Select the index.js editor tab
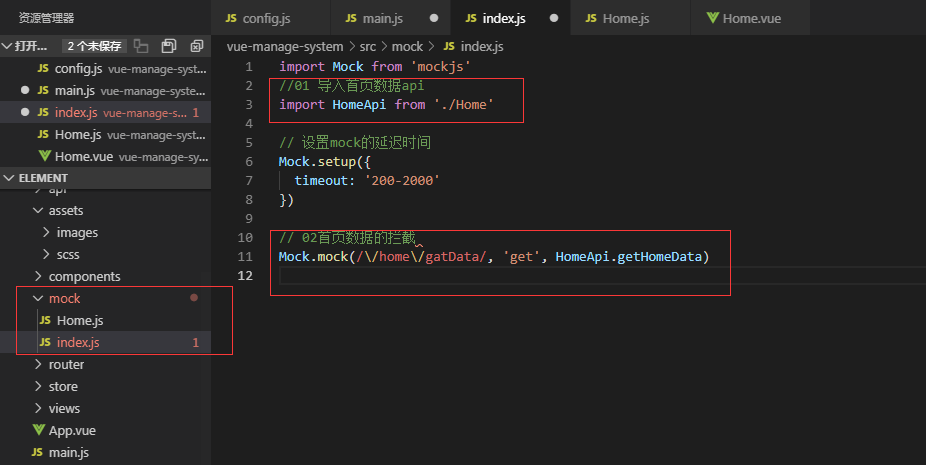 (511, 18)
